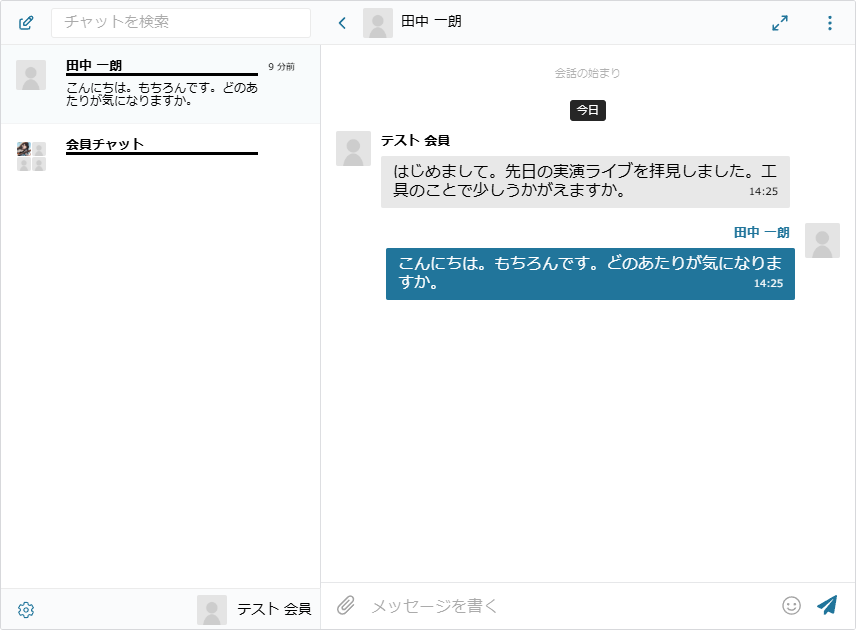
Task: Click the blue こんにちは message bubble
Action: coord(590,274)
